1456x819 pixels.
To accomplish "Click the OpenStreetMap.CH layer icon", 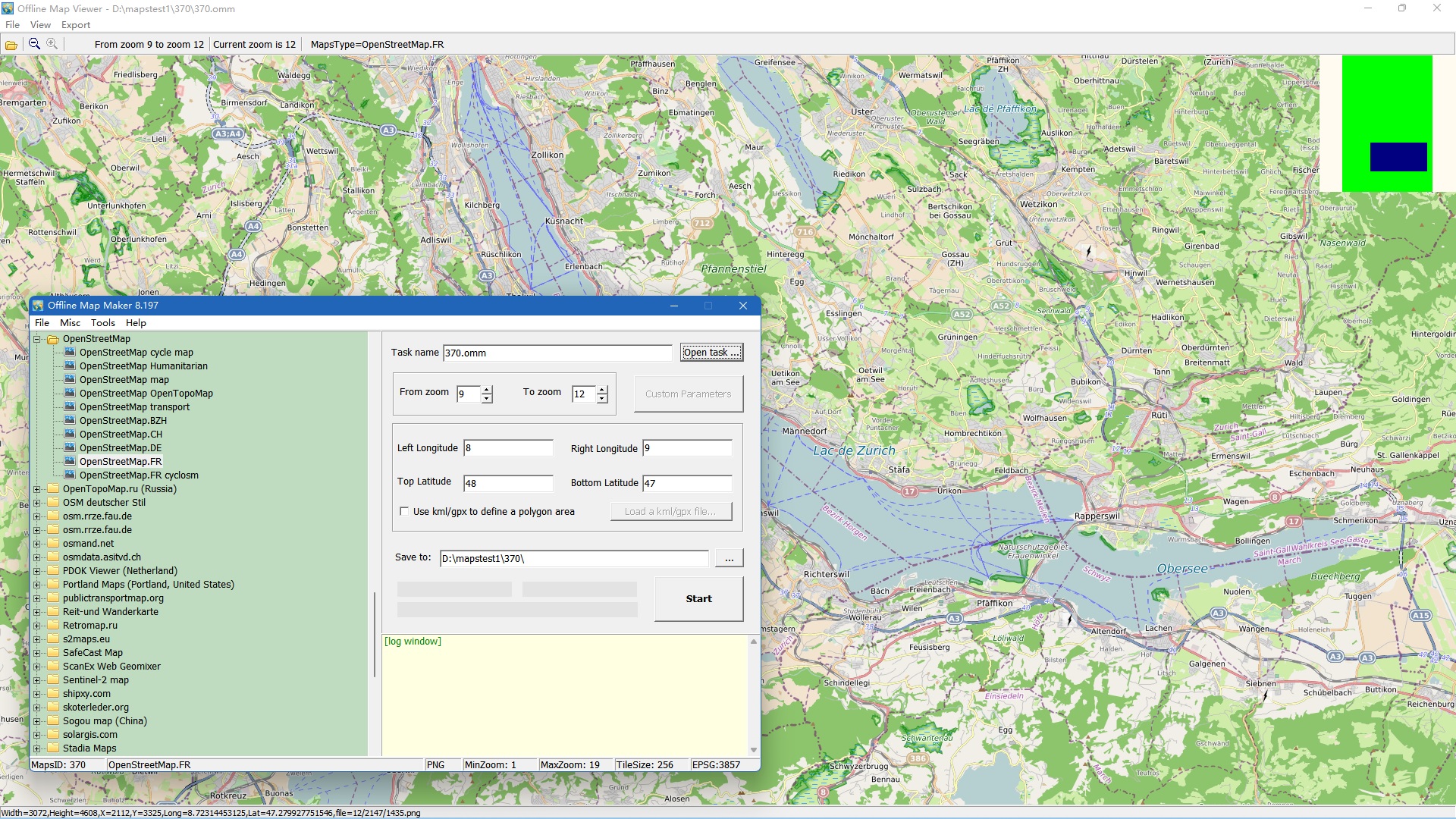I will (70, 435).
